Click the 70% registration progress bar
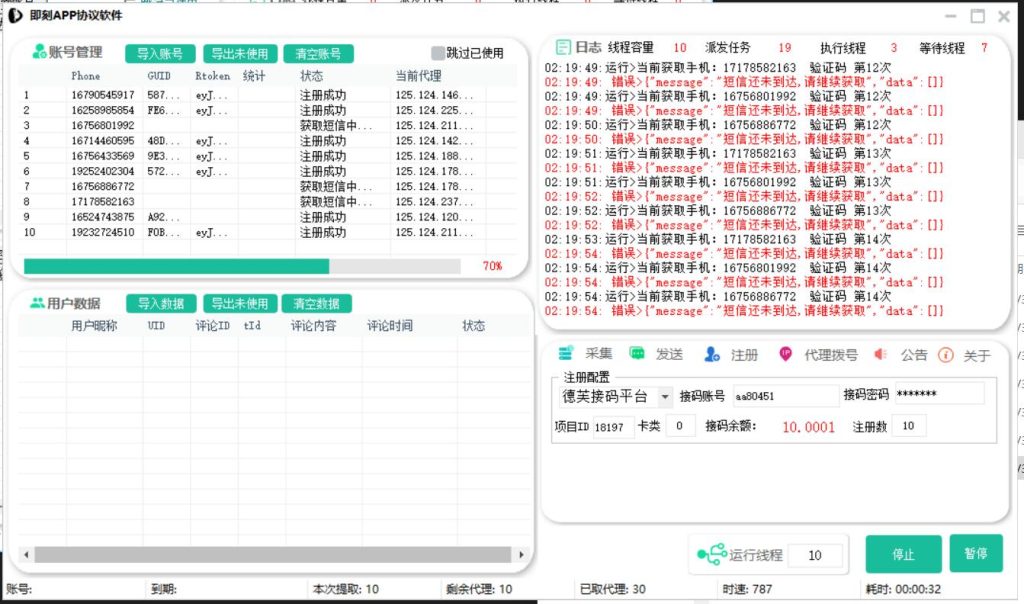 [x=242, y=266]
